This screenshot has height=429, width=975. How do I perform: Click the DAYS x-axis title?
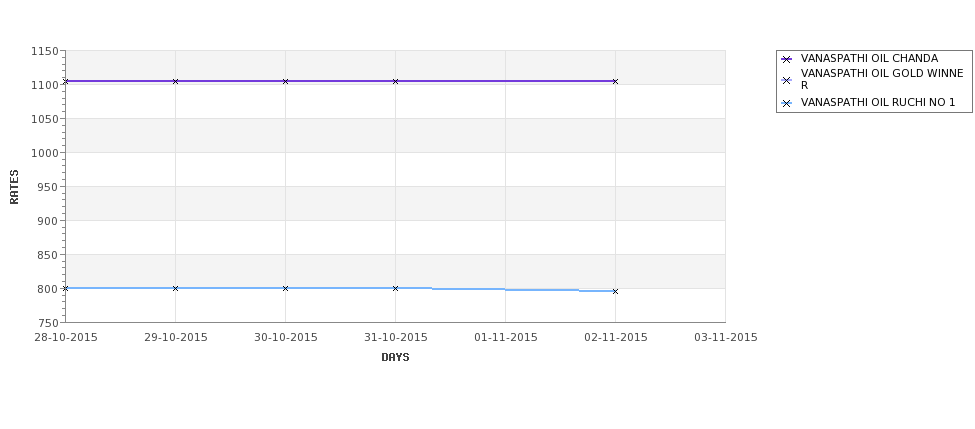pyautogui.click(x=395, y=358)
